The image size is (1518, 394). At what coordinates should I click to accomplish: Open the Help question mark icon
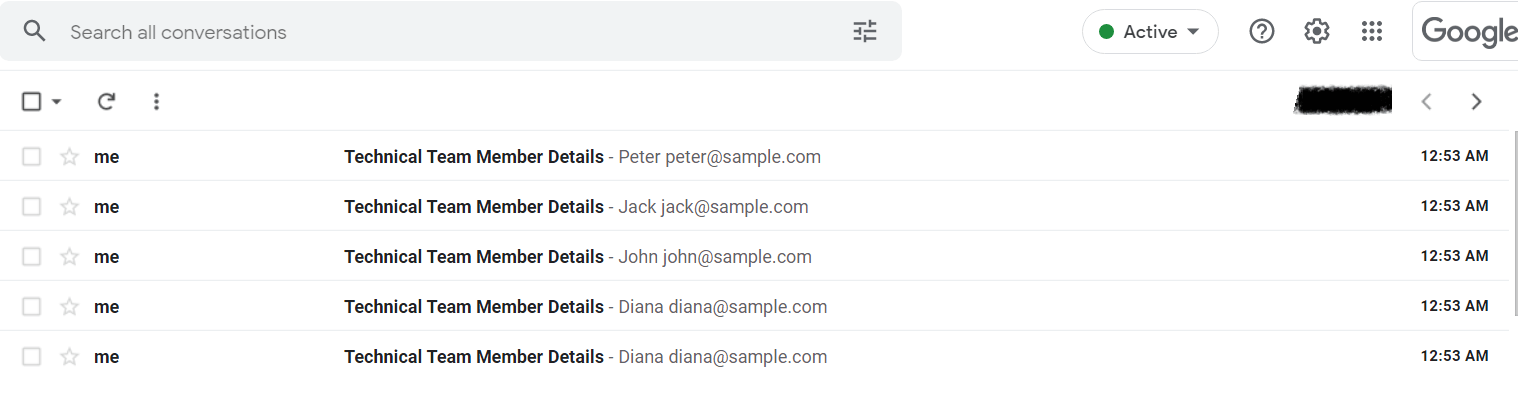[1262, 31]
